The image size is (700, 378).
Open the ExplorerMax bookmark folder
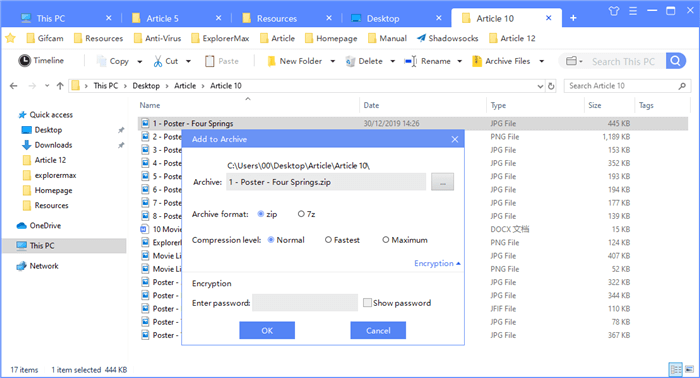(x=220, y=38)
